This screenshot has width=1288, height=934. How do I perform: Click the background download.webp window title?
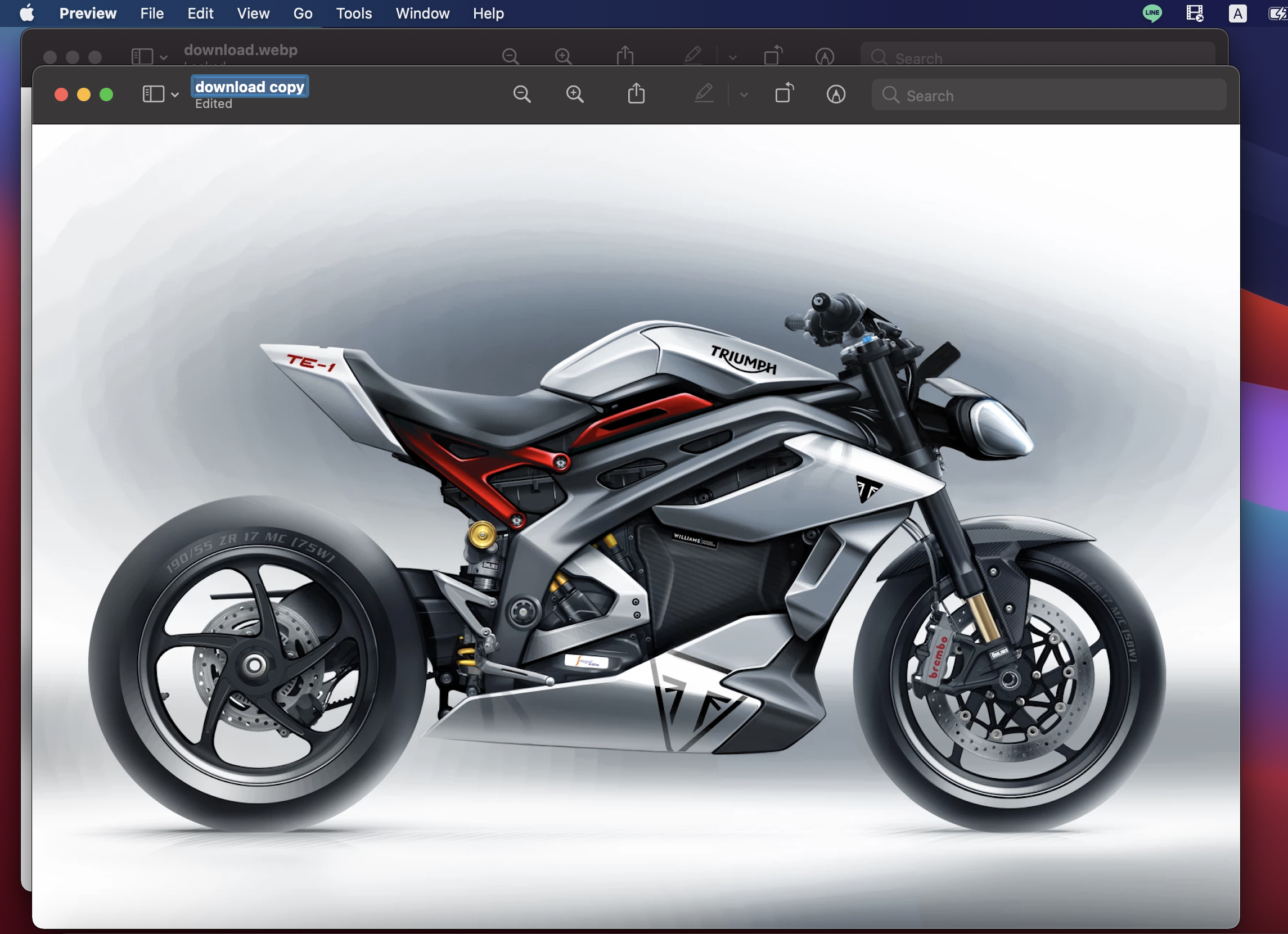[240, 50]
